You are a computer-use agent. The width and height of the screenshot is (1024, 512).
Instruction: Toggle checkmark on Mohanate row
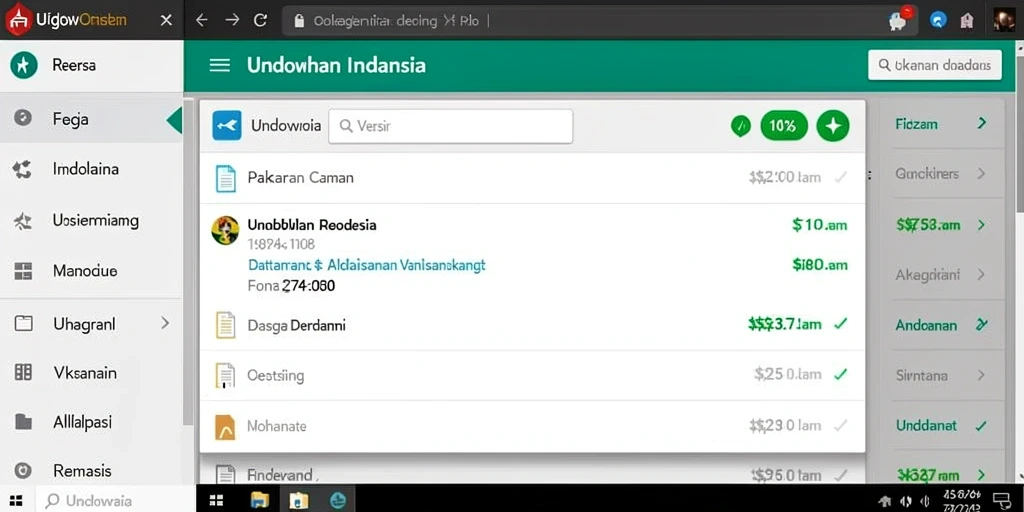click(x=841, y=425)
